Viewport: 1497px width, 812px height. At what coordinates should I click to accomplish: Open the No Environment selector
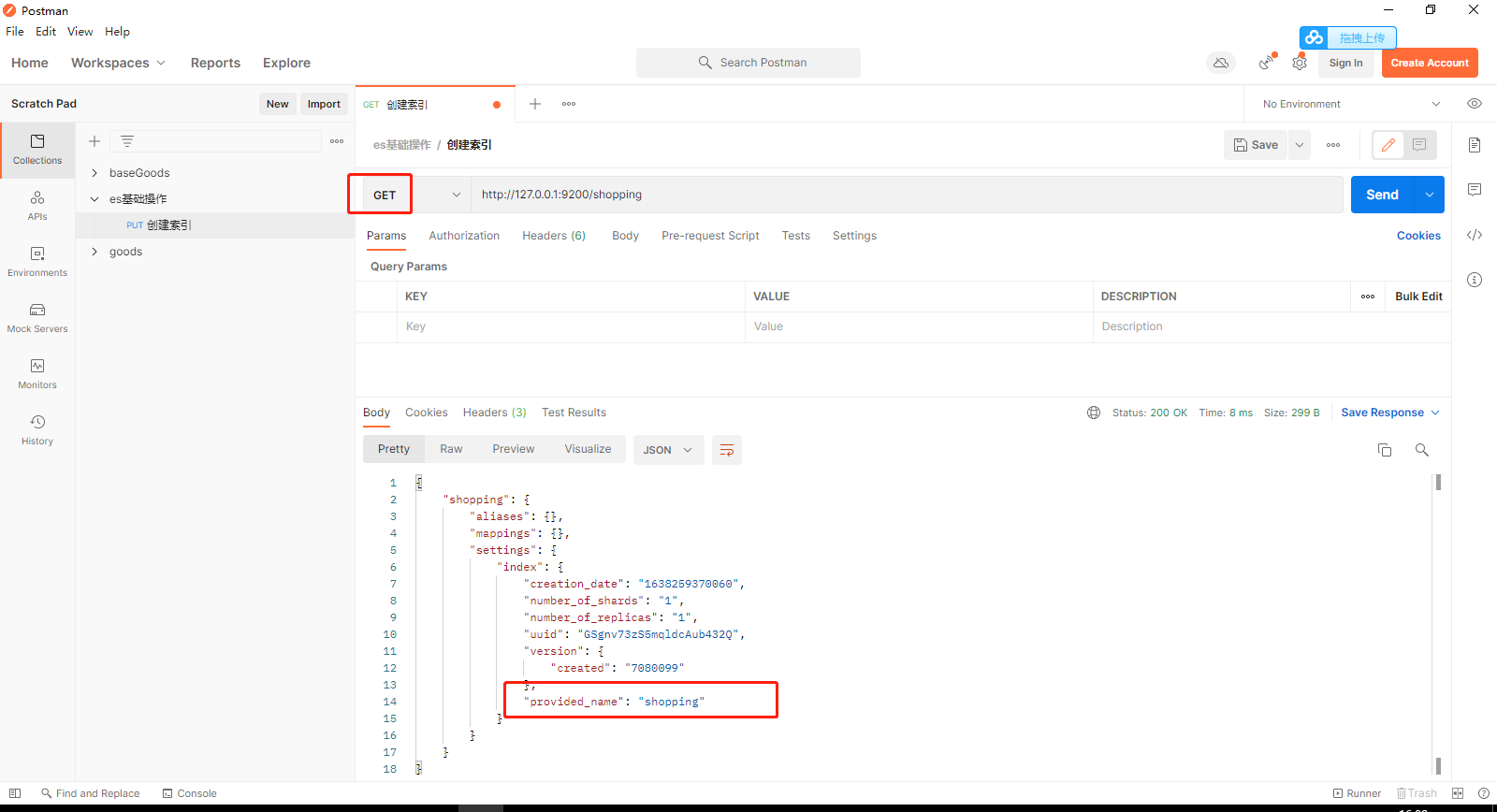pyautogui.click(x=1351, y=104)
